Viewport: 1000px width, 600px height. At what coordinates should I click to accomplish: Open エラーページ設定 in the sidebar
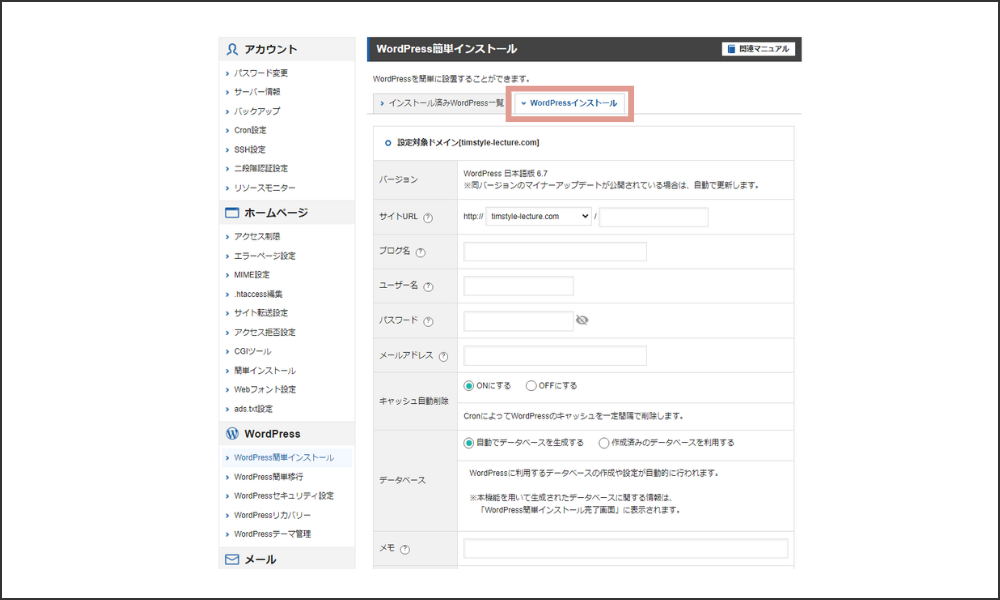(x=265, y=256)
